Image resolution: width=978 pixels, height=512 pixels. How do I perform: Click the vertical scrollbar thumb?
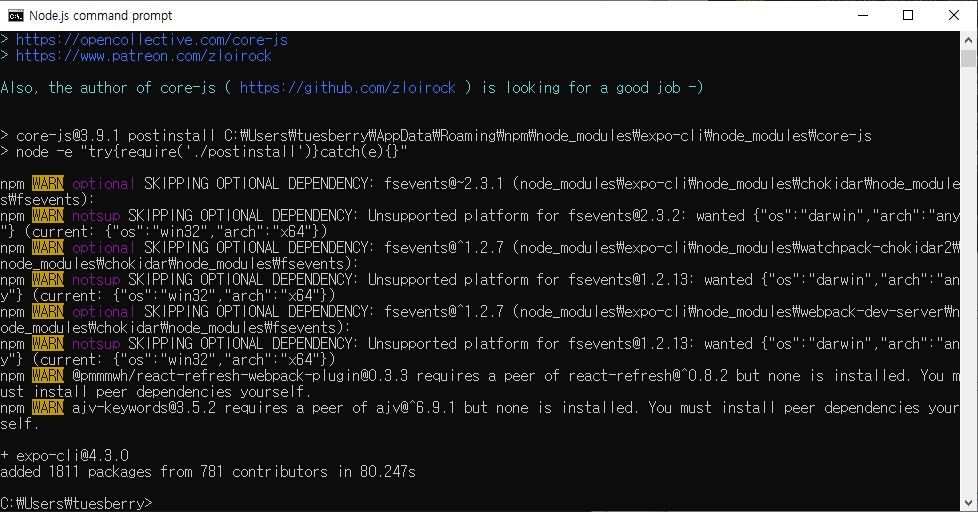coord(968,59)
